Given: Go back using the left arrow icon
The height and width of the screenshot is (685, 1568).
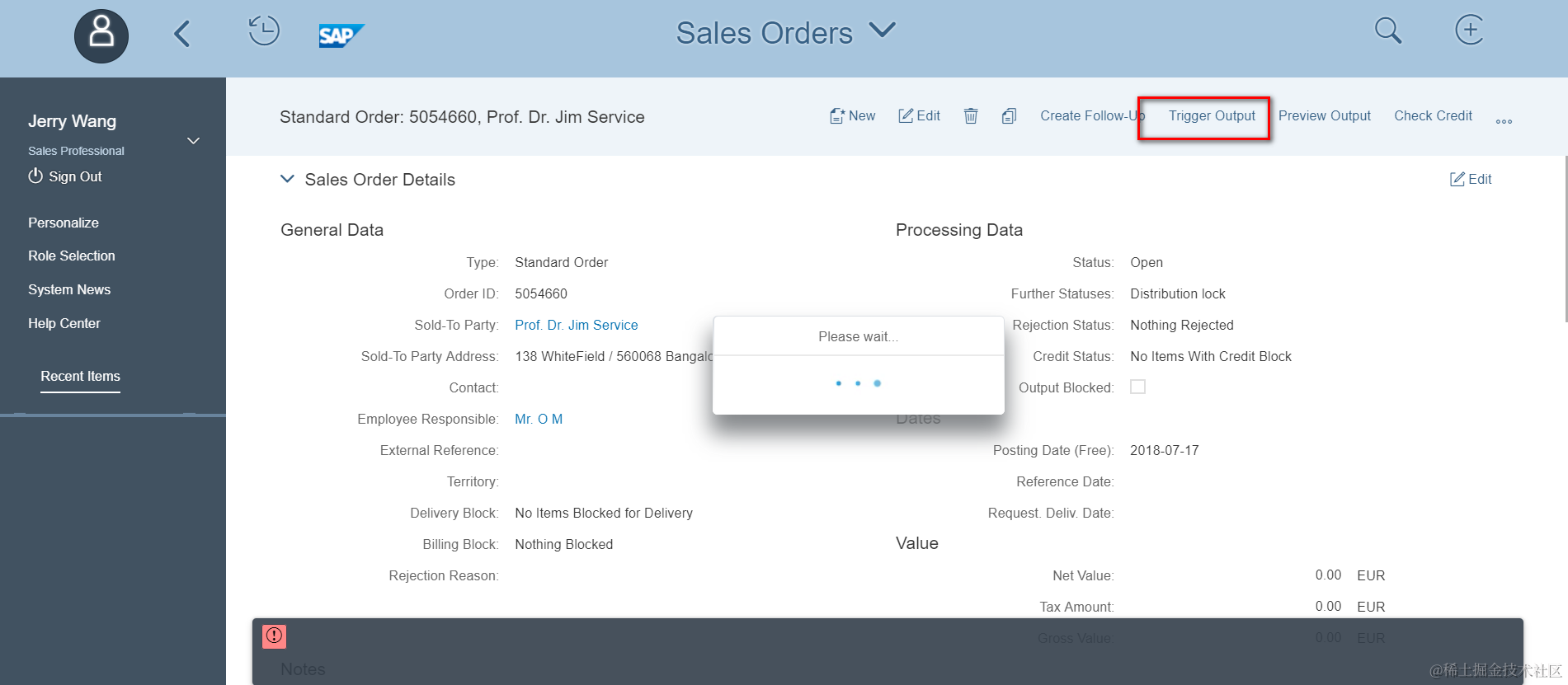Looking at the screenshot, I should click(x=182, y=34).
